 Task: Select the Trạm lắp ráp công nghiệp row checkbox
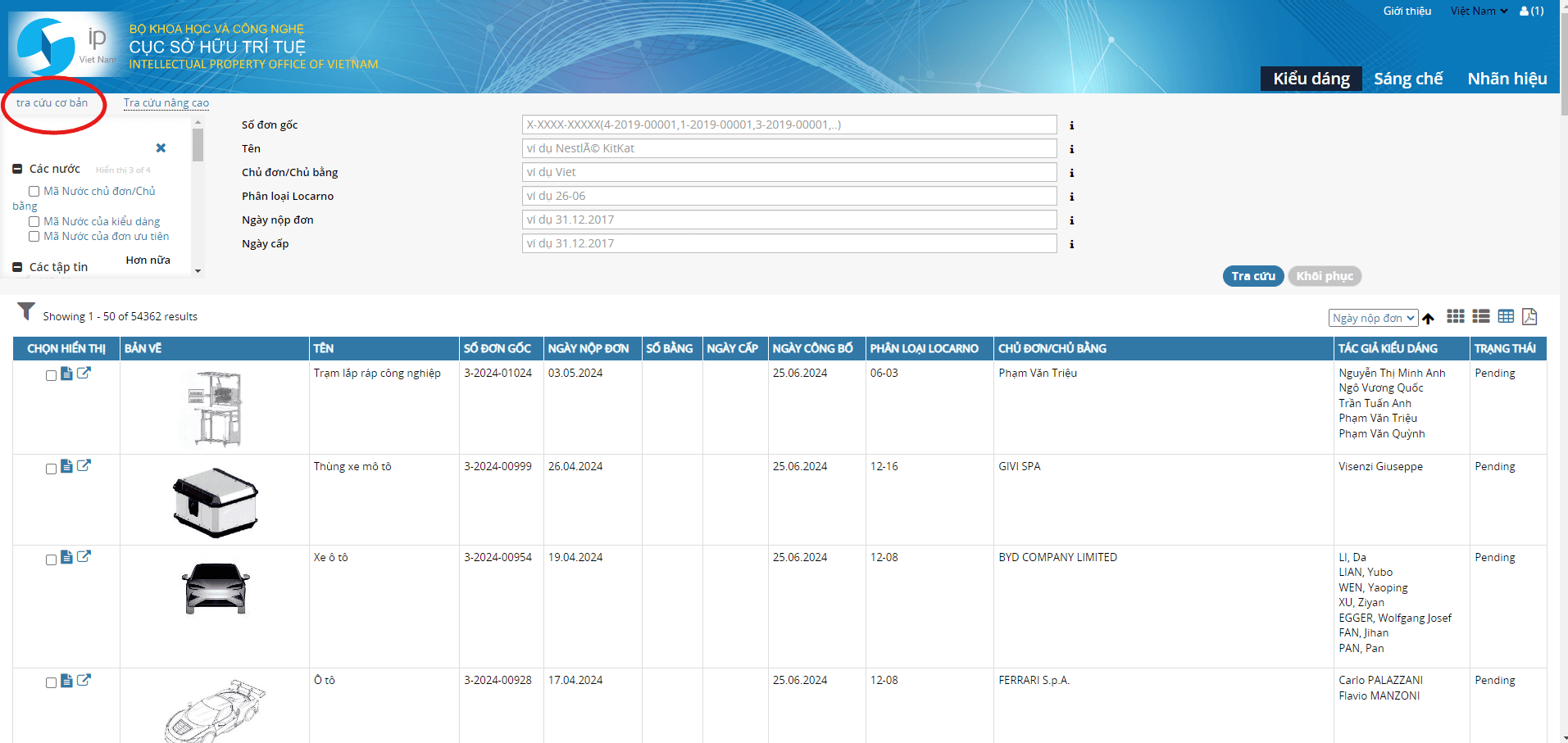[51, 375]
